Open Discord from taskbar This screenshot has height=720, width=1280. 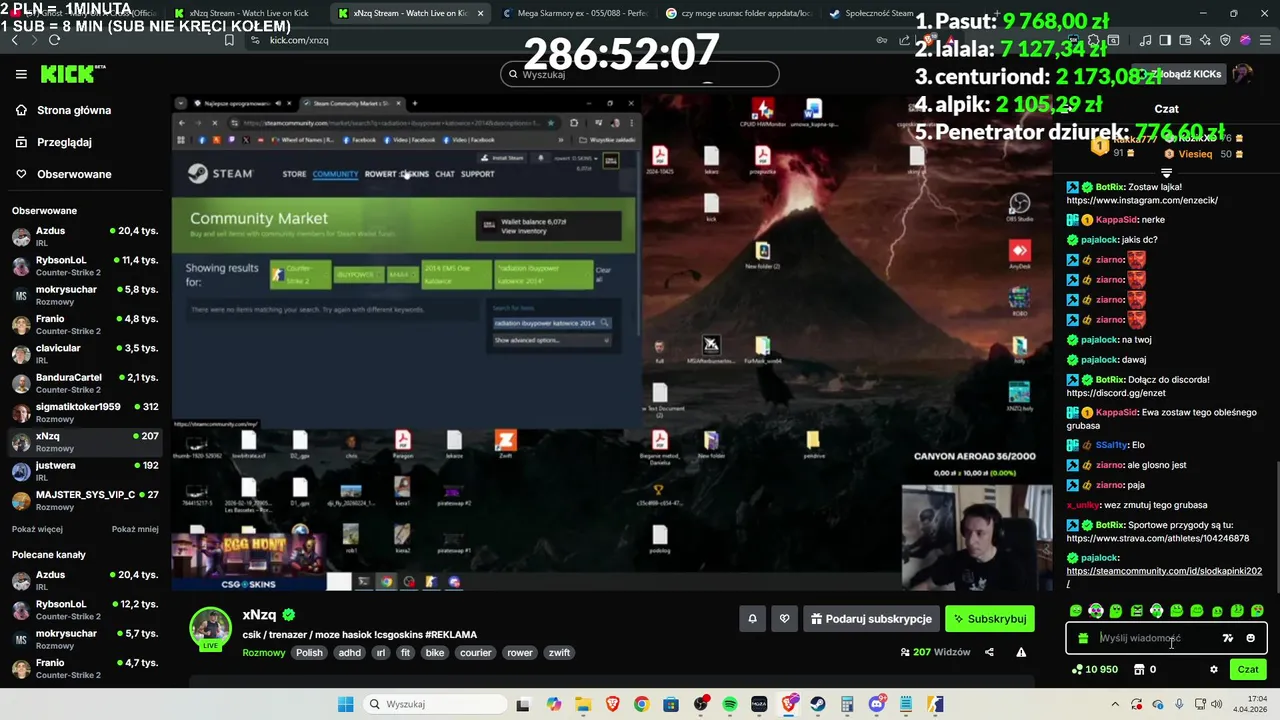(x=877, y=704)
